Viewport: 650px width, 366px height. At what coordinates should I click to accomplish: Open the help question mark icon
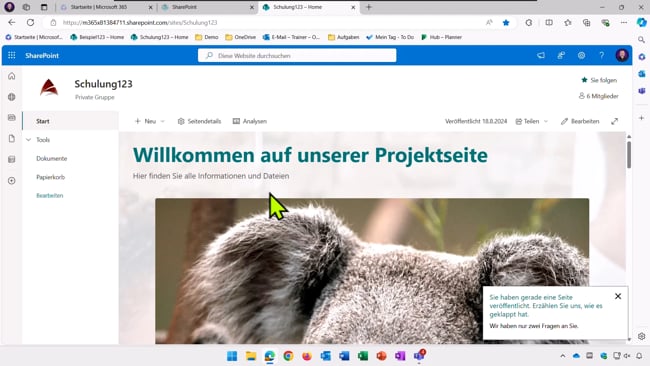click(601, 55)
